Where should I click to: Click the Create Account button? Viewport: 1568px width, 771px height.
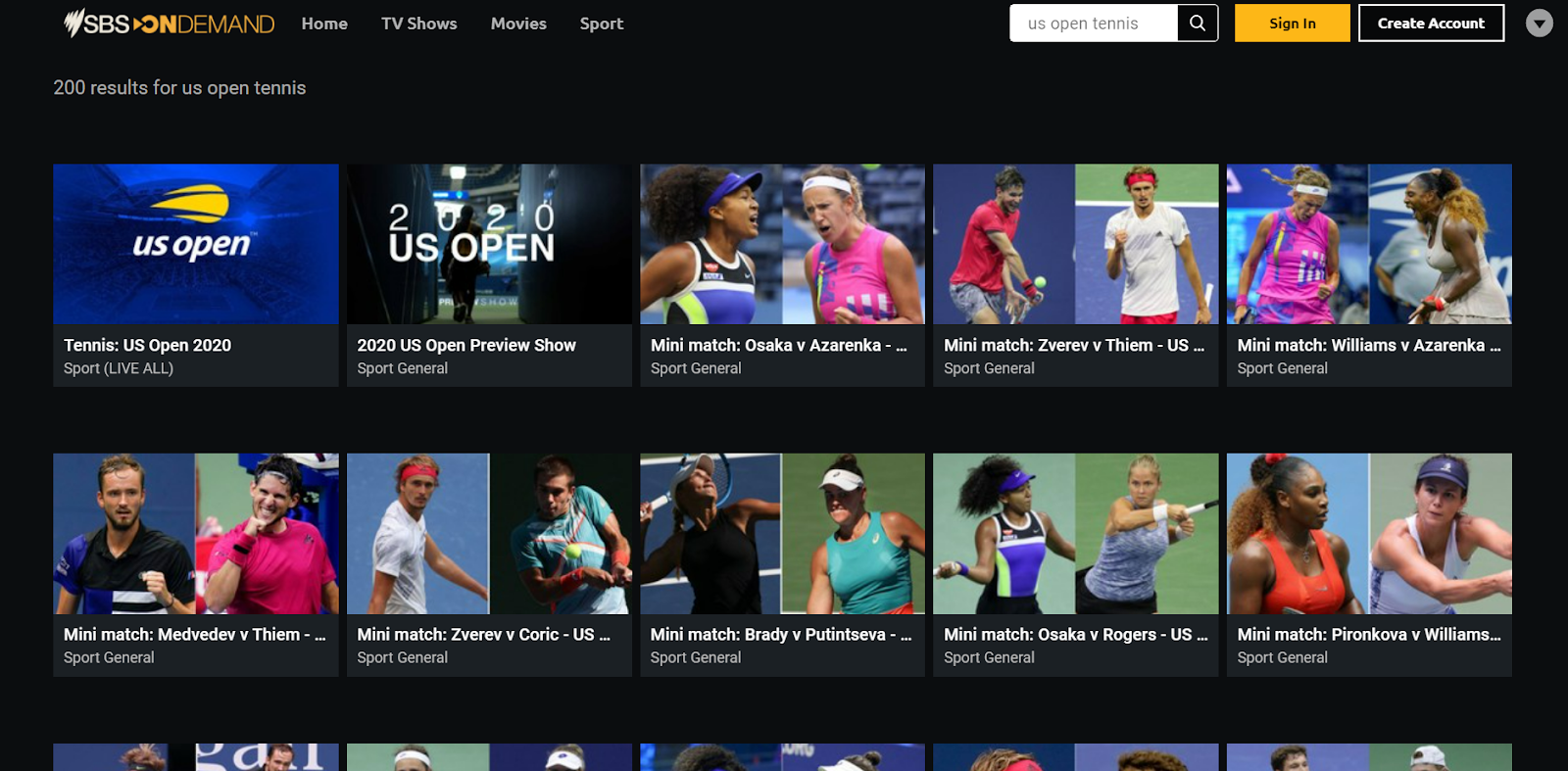click(1430, 24)
